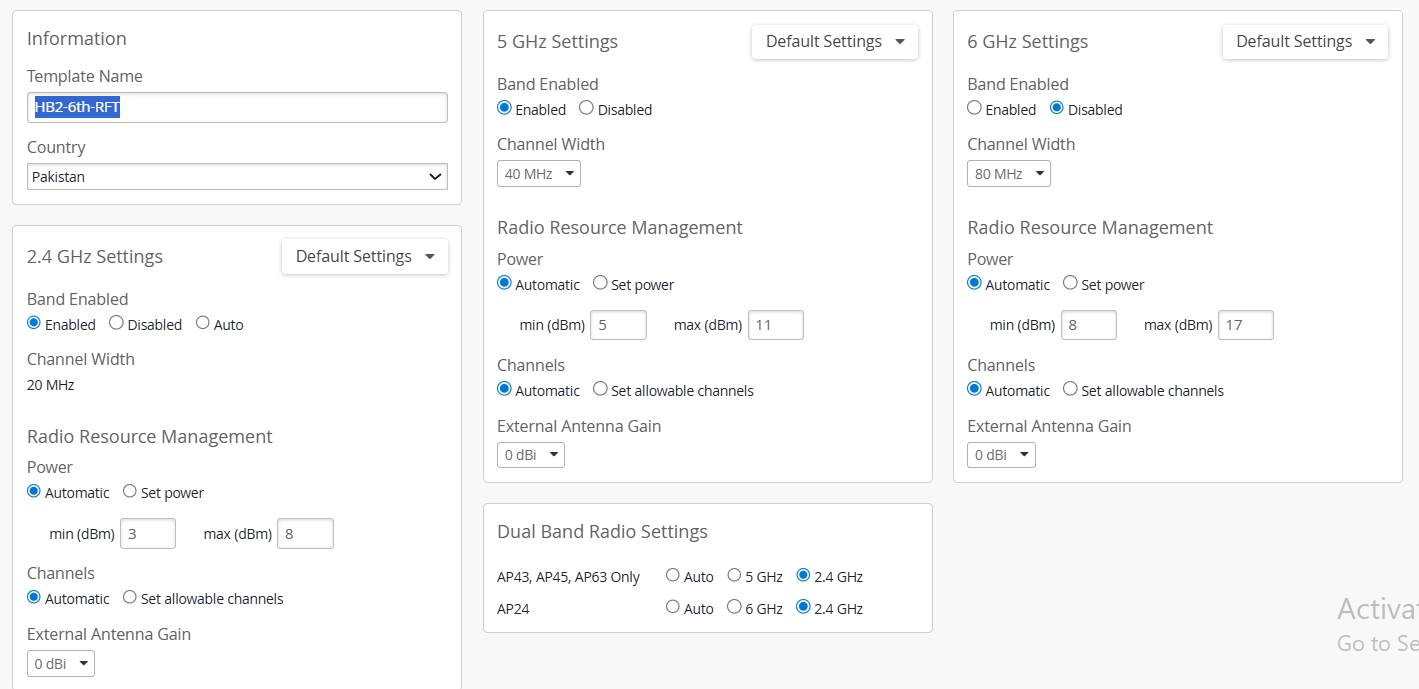Viewport: 1419px width, 689px height.
Task: Select 5 GHz for AP43, AP45, AP63
Action: pos(734,576)
